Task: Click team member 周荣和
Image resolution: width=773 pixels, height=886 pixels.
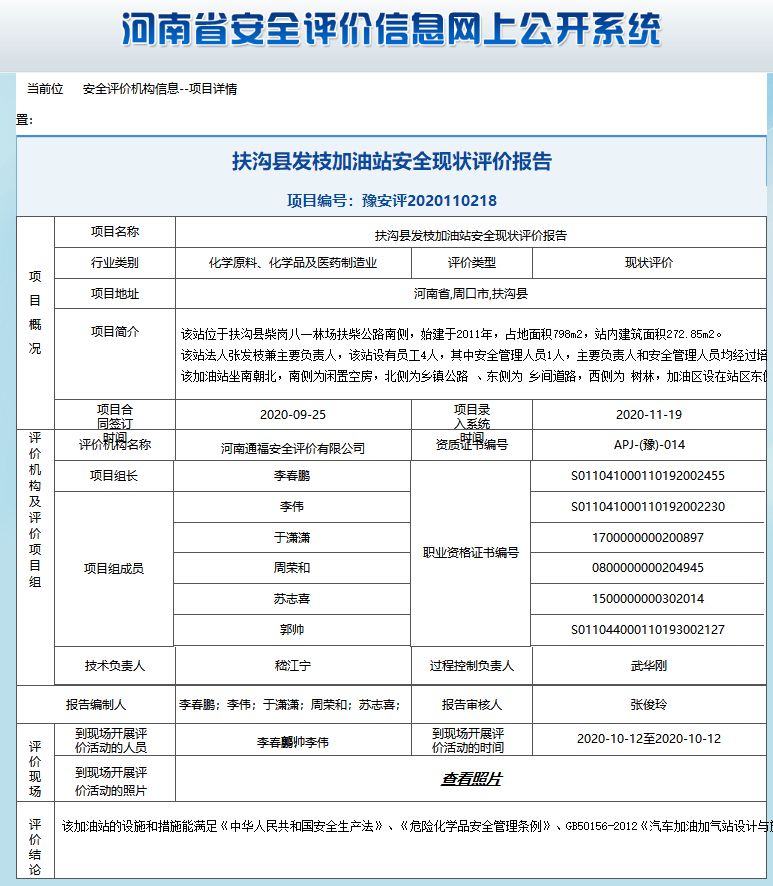Action: (292, 568)
